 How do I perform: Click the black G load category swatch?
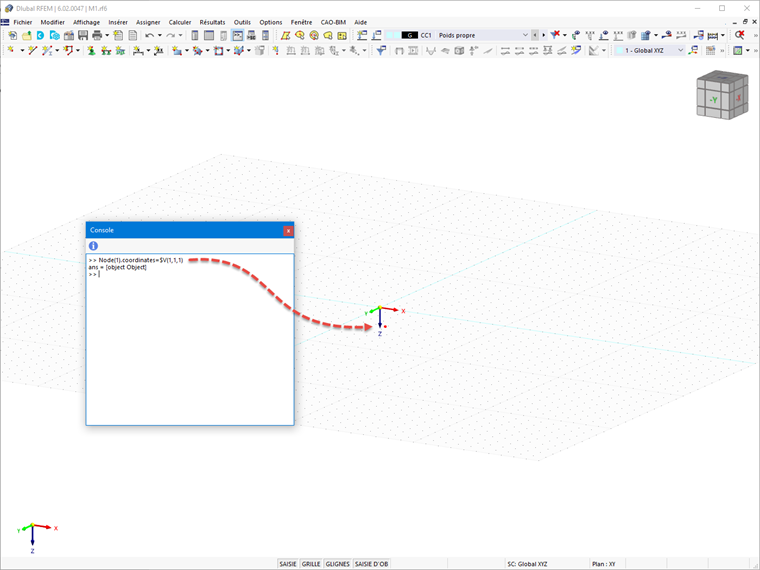coord(410,35)
